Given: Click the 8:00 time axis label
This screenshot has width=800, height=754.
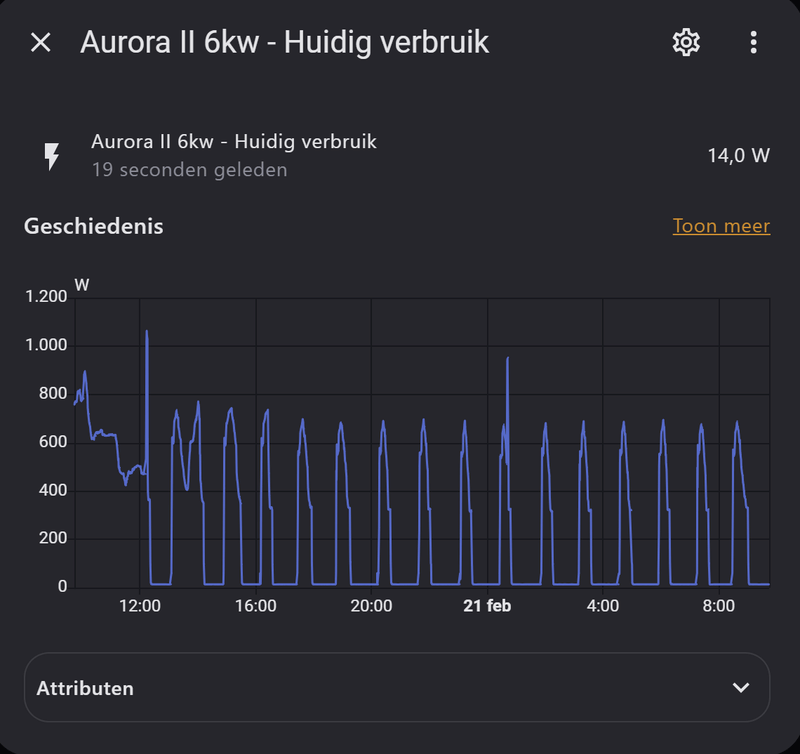Looking at the screenshot, I should tap(718, 606).
